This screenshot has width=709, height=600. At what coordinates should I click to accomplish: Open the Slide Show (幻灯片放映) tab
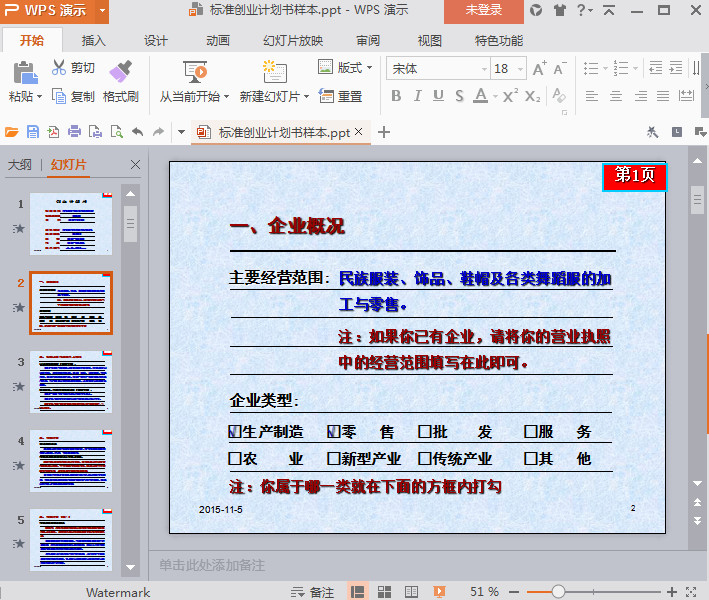coord(293,41)
